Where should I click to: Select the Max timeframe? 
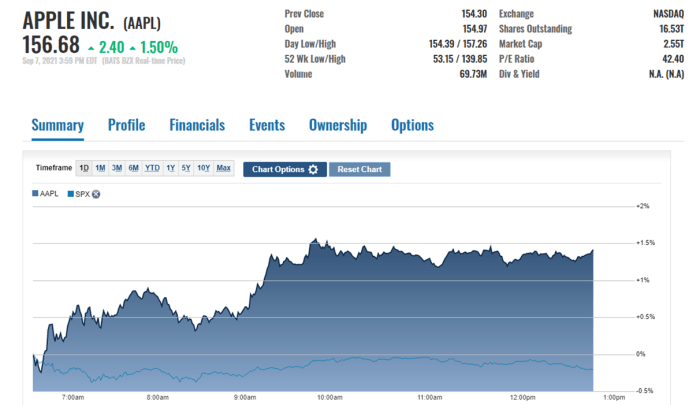point(223,168)
